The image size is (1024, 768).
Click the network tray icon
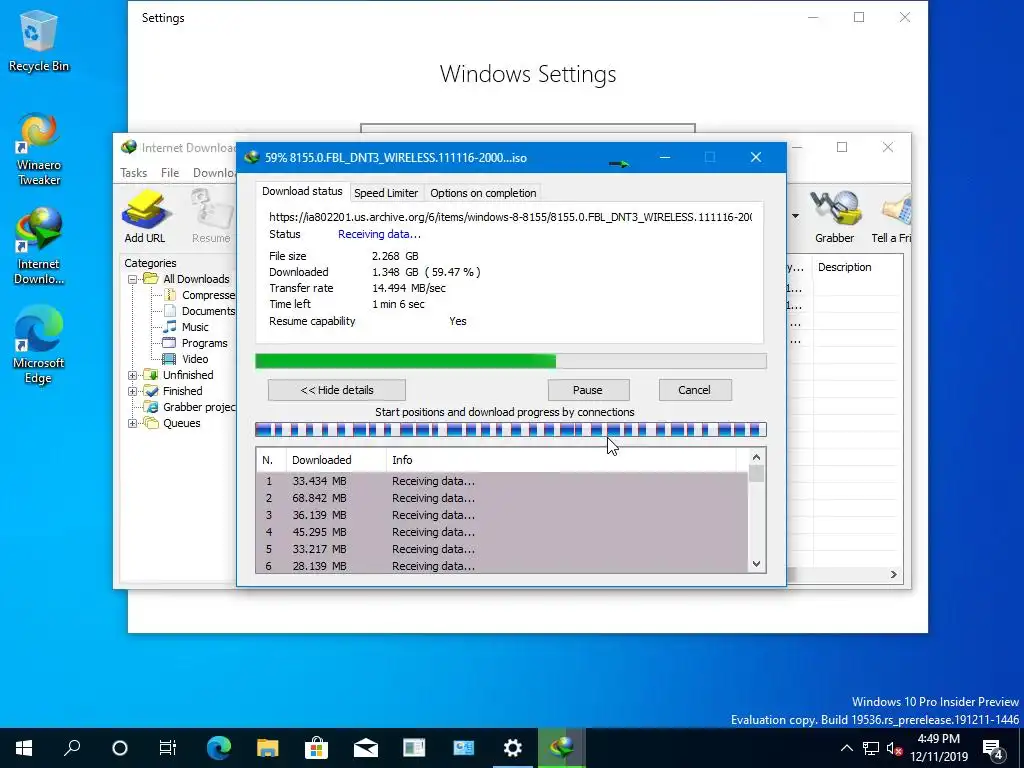click(x=871, y=748)
